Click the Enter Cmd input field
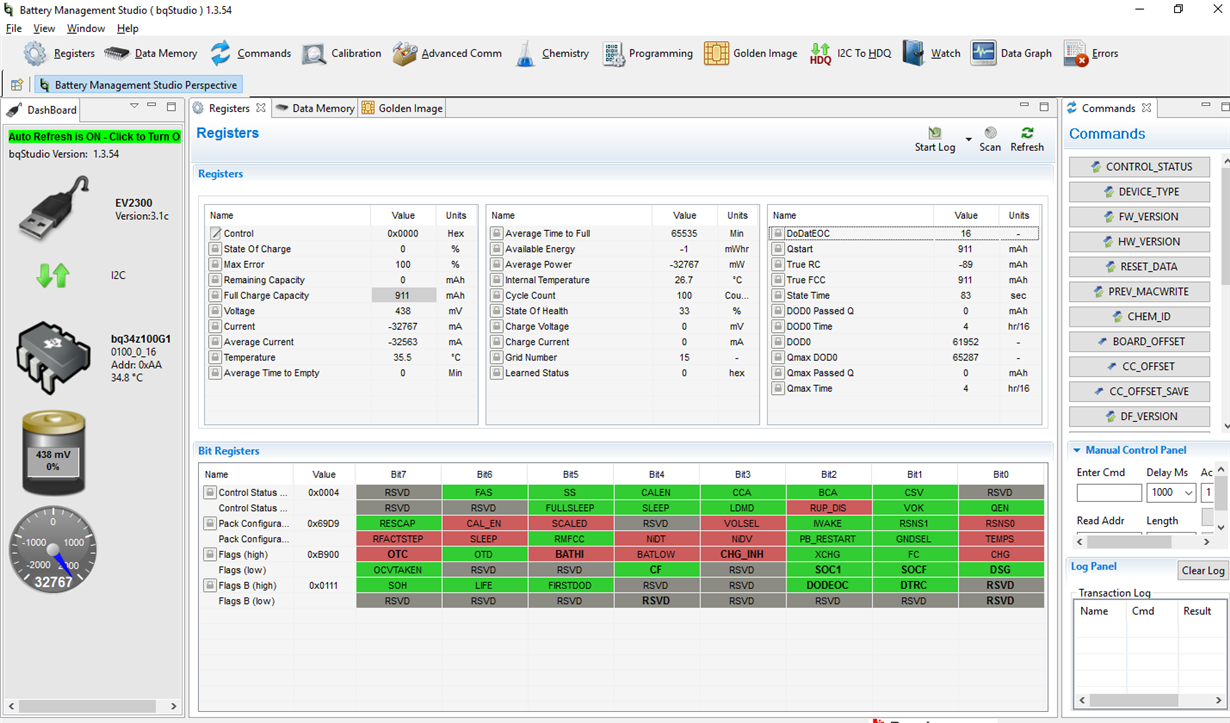 point(1109,493)
